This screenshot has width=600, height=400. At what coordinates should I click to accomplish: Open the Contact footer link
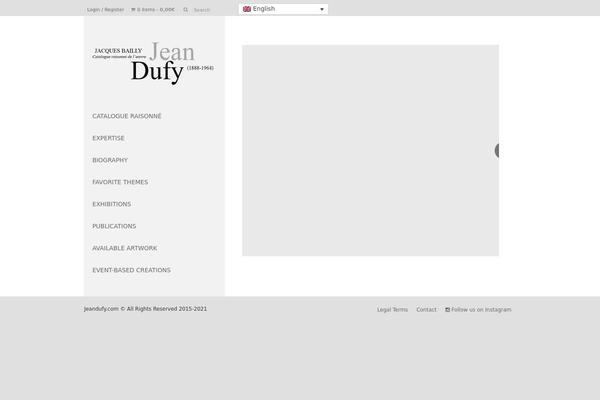(426, 310)
